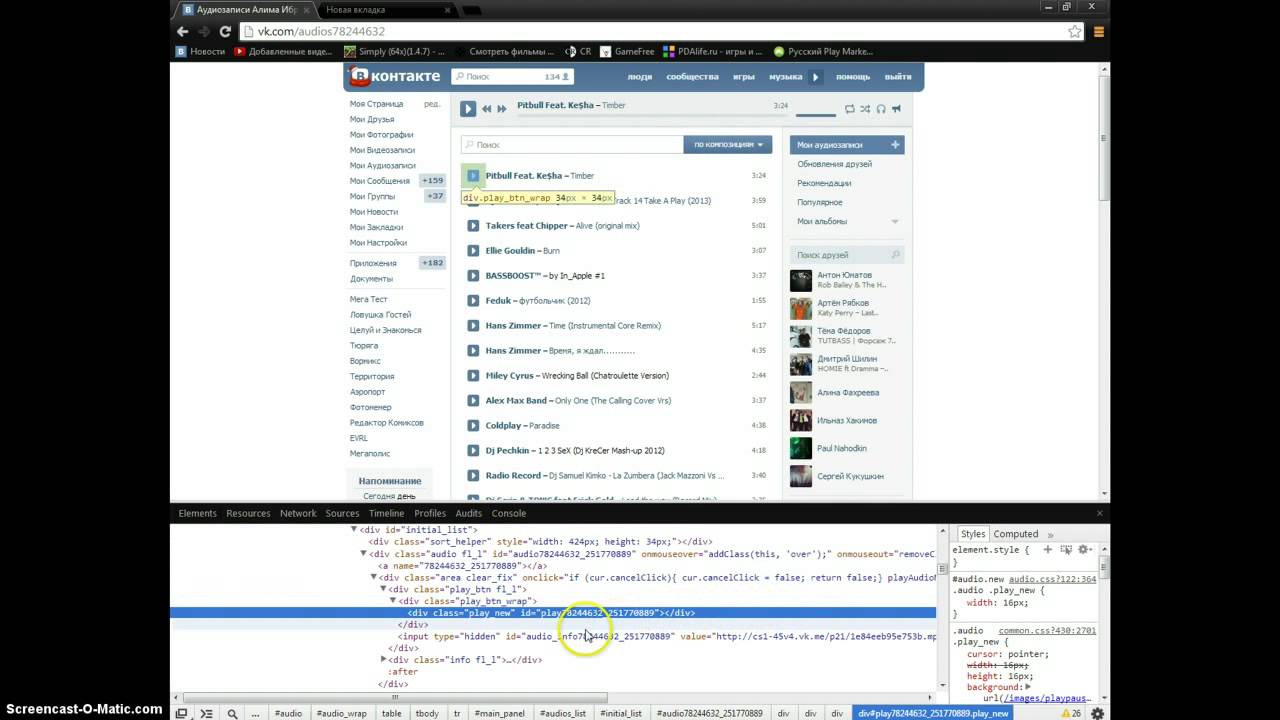Click the DevTools dock-side icon
The width and height of the screenshot is (1280, 720).
tap(181, 713)
